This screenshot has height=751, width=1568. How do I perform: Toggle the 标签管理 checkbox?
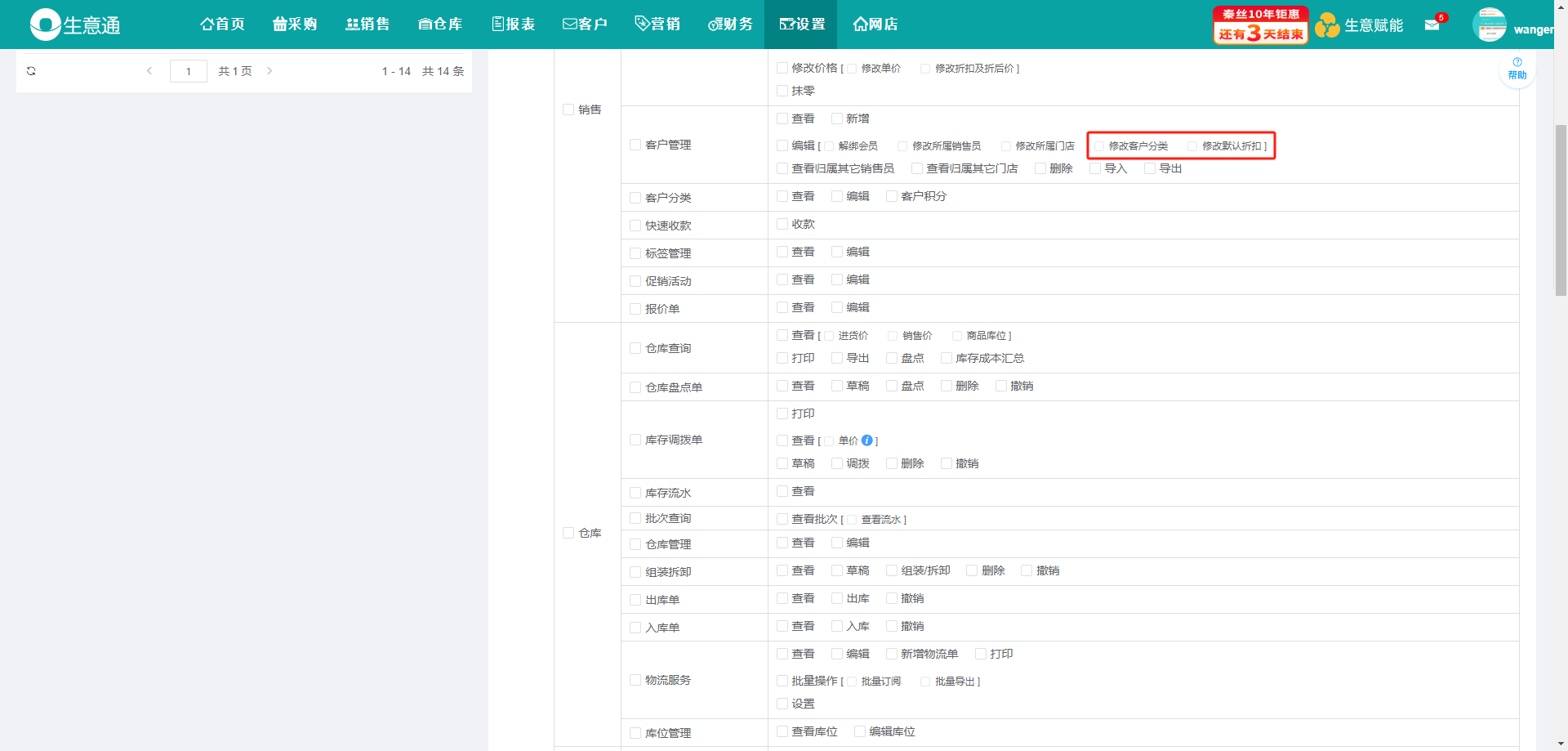tap(635, 253)
